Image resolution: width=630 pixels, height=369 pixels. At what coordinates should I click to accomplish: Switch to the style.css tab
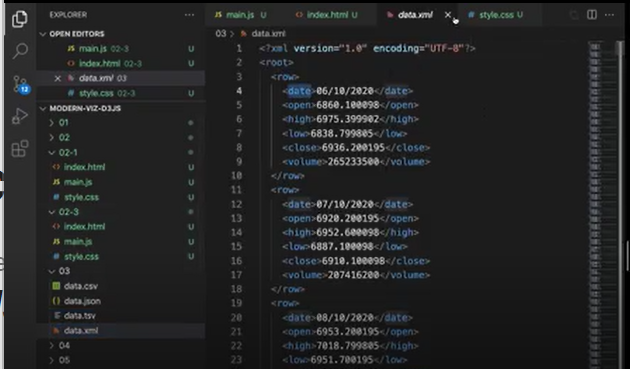click(497, 15)
